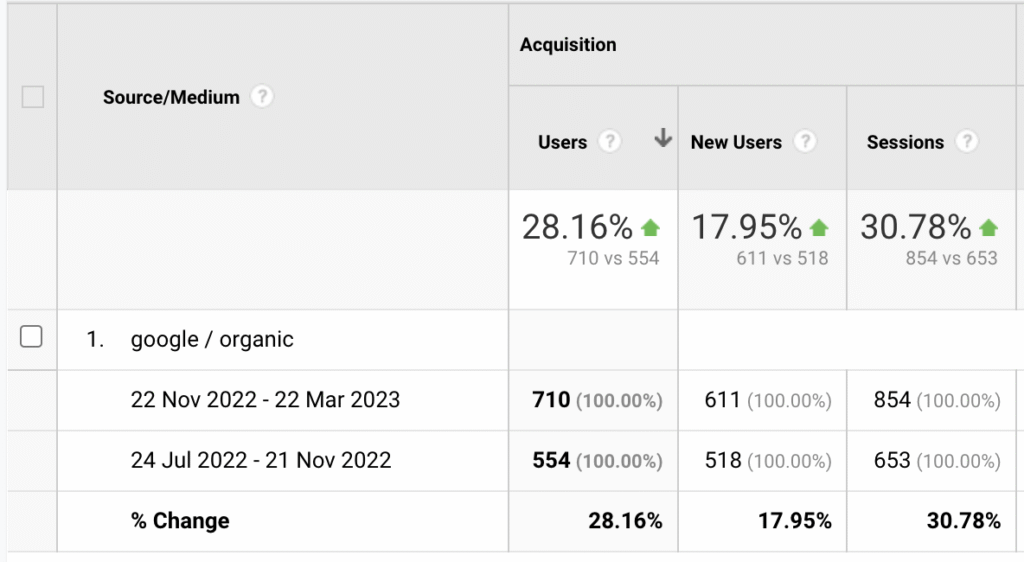Open the google / organic source link

(212, 339)
